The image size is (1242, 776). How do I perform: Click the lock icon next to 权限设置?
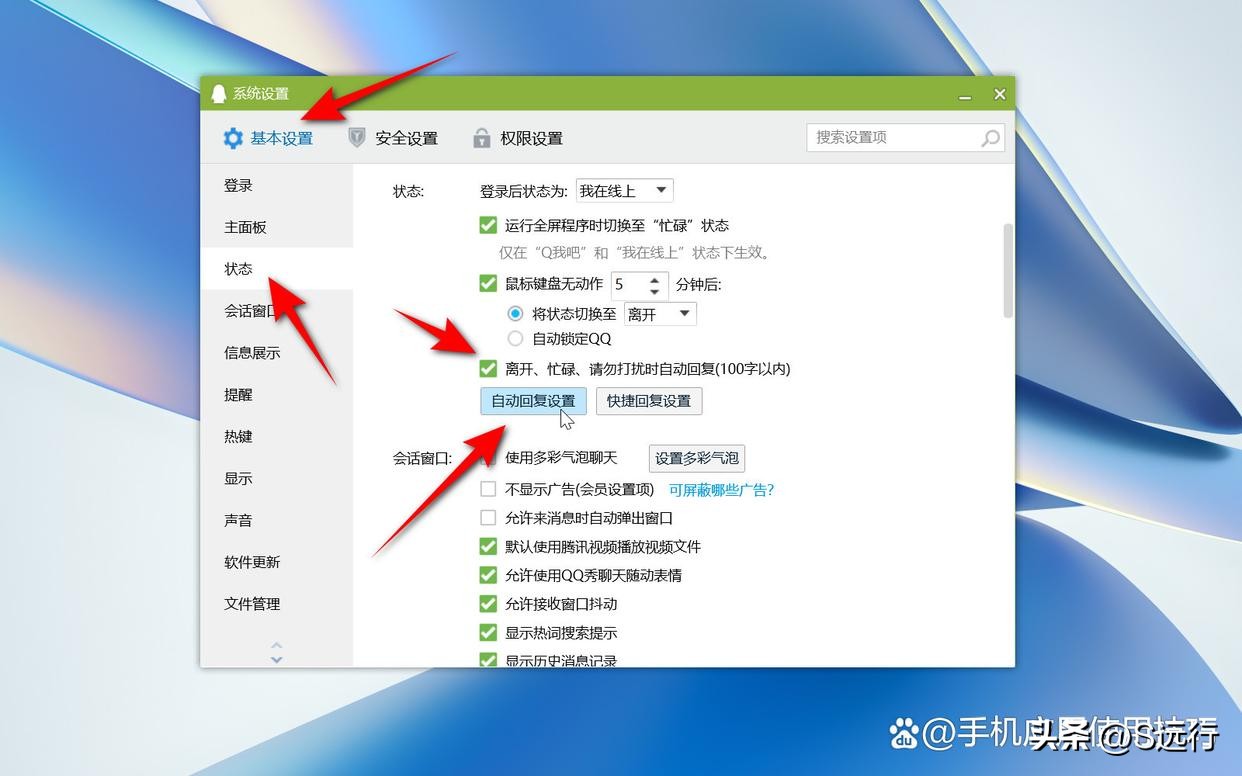(x=482, y=138)
